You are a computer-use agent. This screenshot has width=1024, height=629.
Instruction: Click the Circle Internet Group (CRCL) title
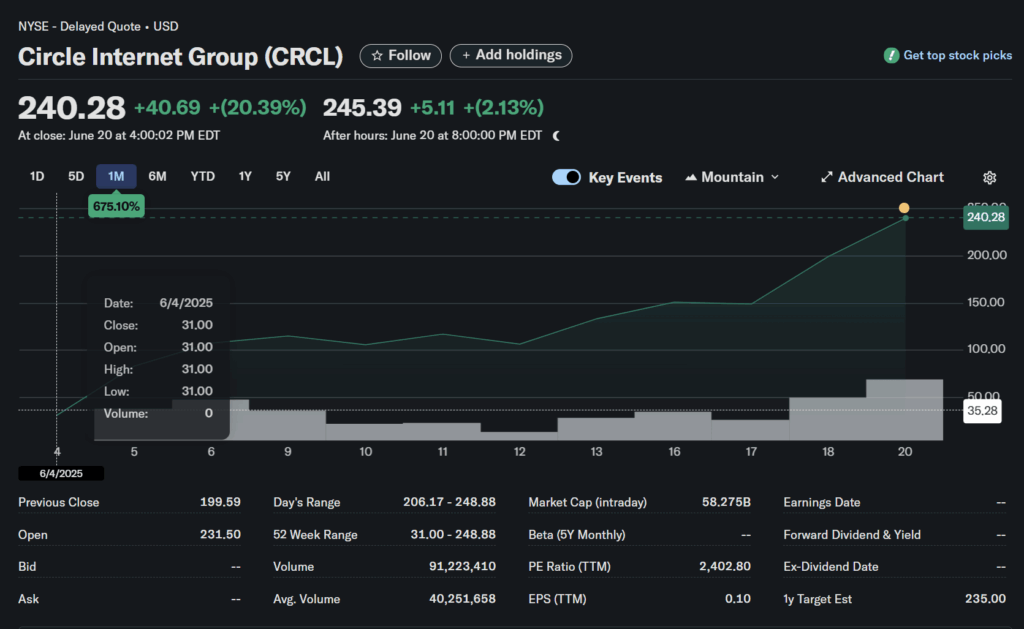point(180,57)
